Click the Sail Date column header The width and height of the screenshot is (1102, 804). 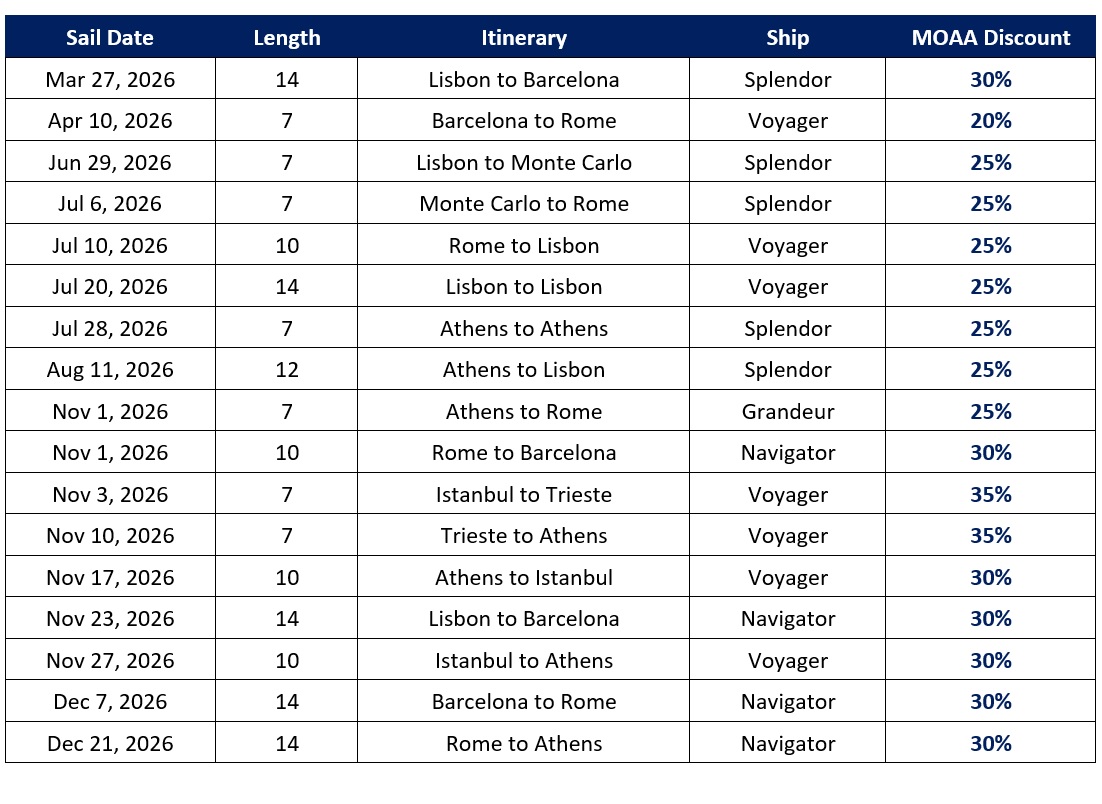coord(110,38)
